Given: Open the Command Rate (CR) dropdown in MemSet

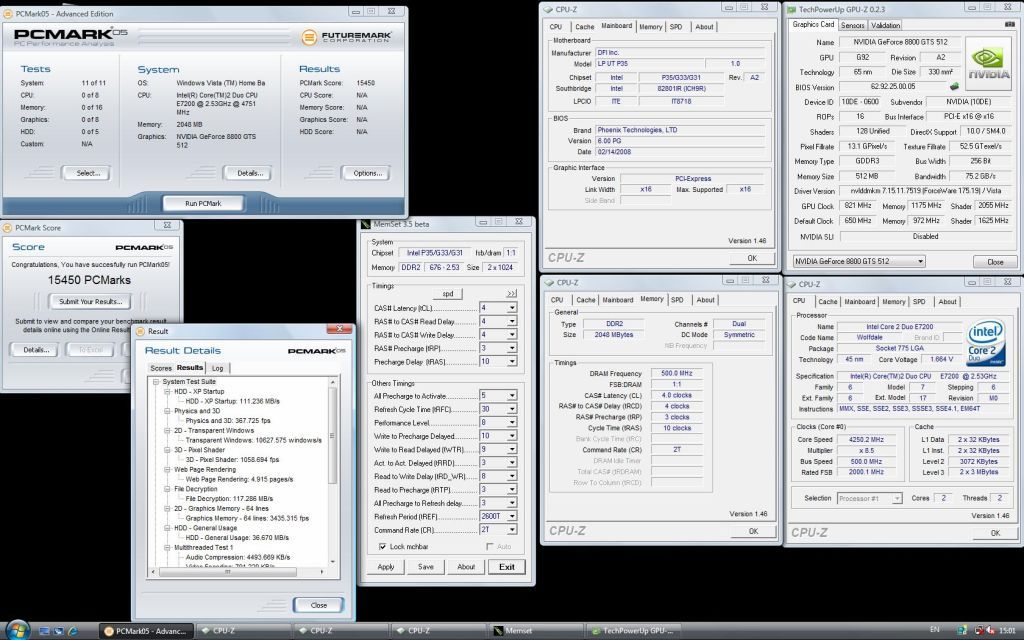Looking at the screenshot, I should (x=512, y=530).
